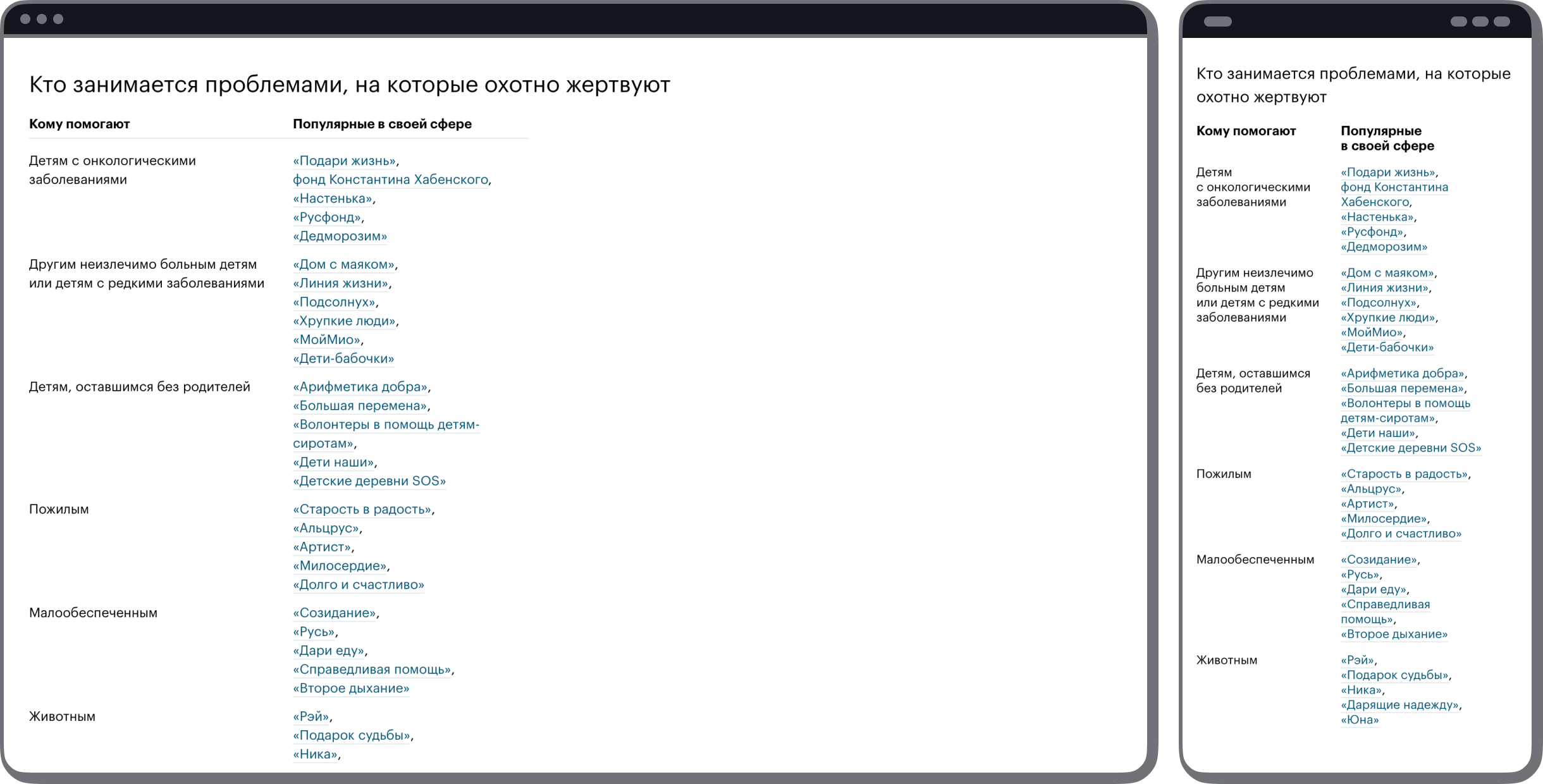The image size is (1543, 784).
Task: Click «Ника» link in mobile window
Action: [x=1362, y=690]
